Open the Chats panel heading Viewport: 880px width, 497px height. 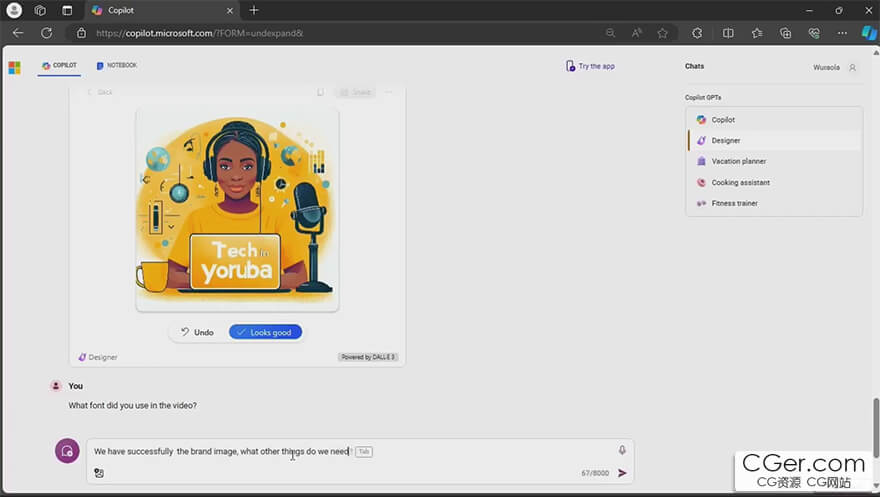pyautogui.click(x=694, y=66)
